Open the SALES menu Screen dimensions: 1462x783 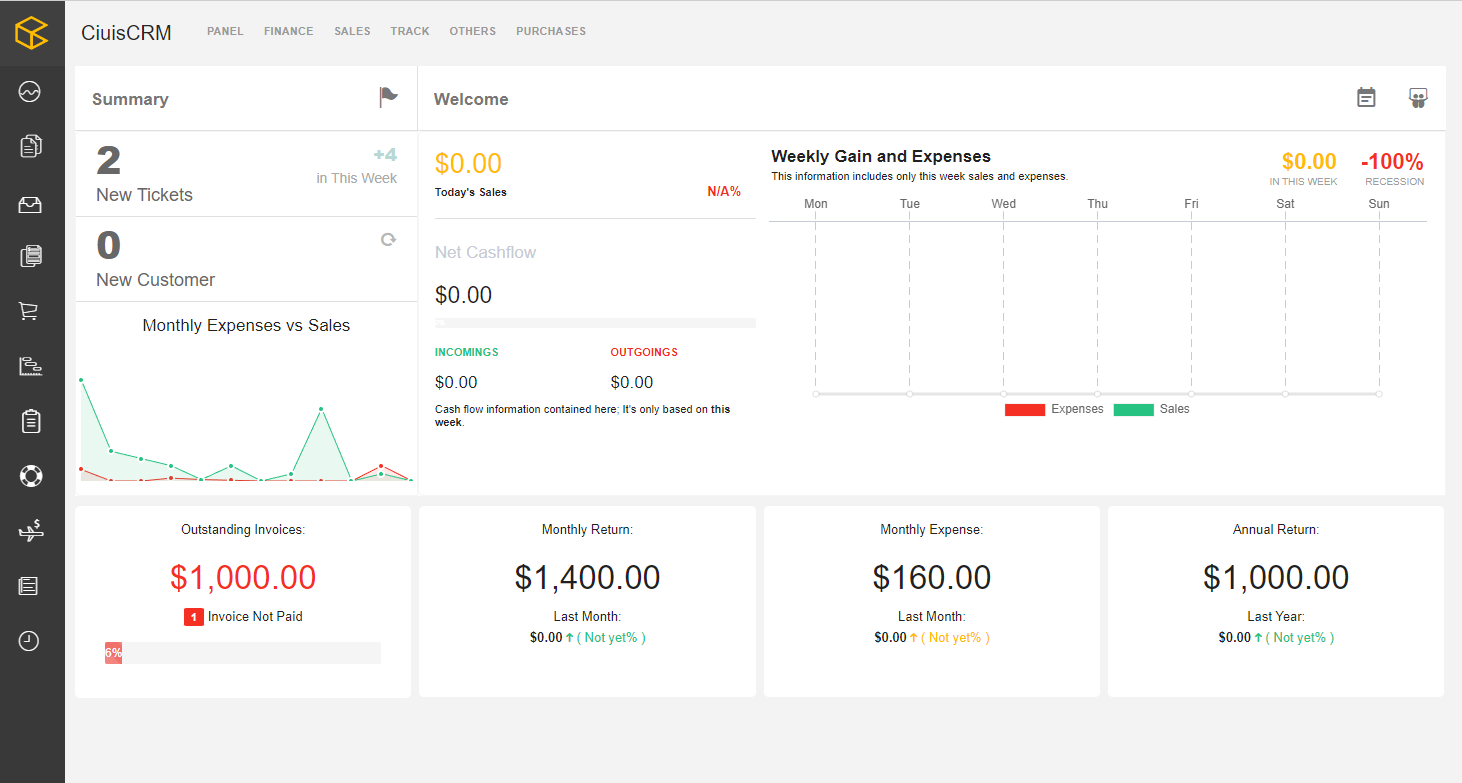(352, 31)
